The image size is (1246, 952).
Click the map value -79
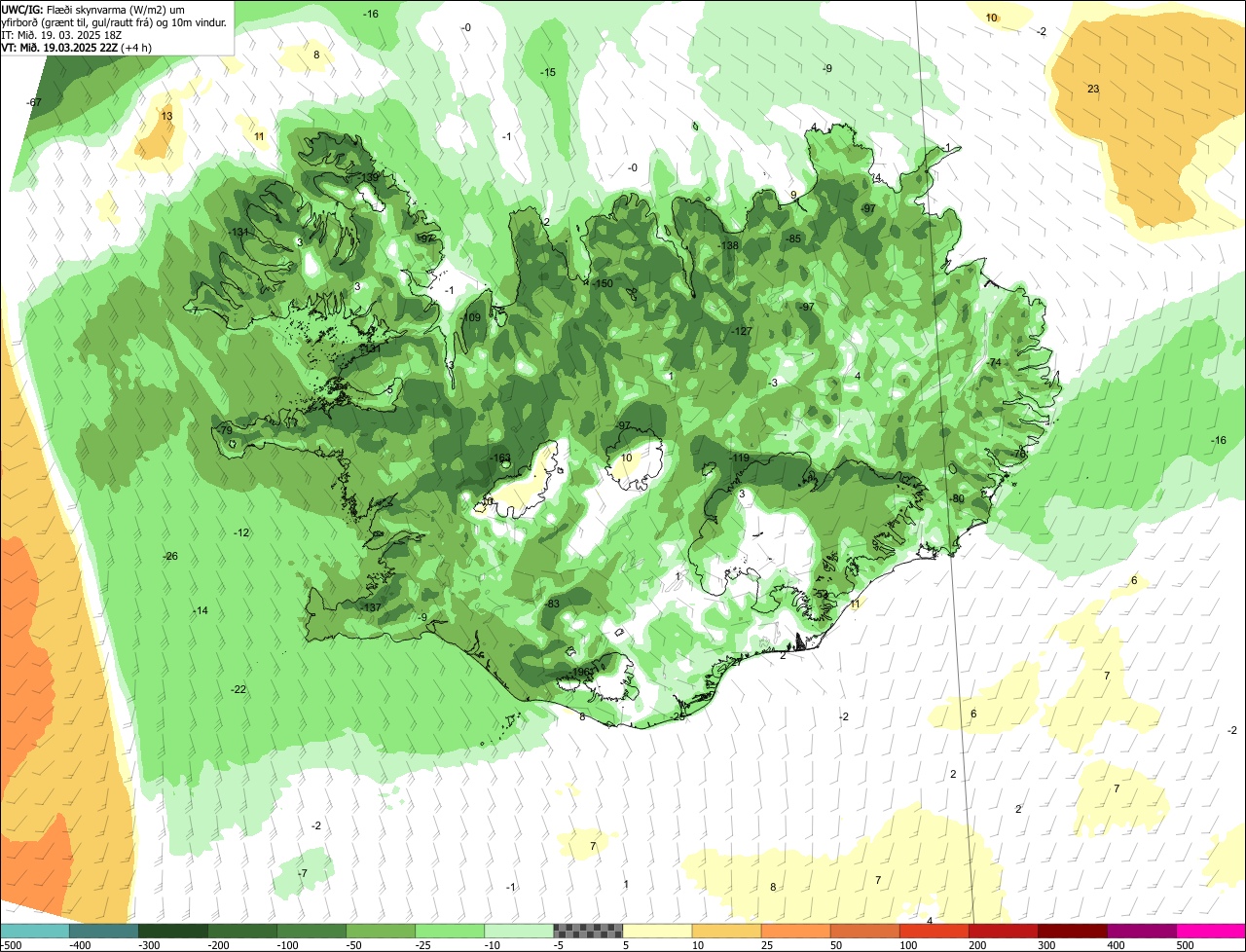point(225,430)
